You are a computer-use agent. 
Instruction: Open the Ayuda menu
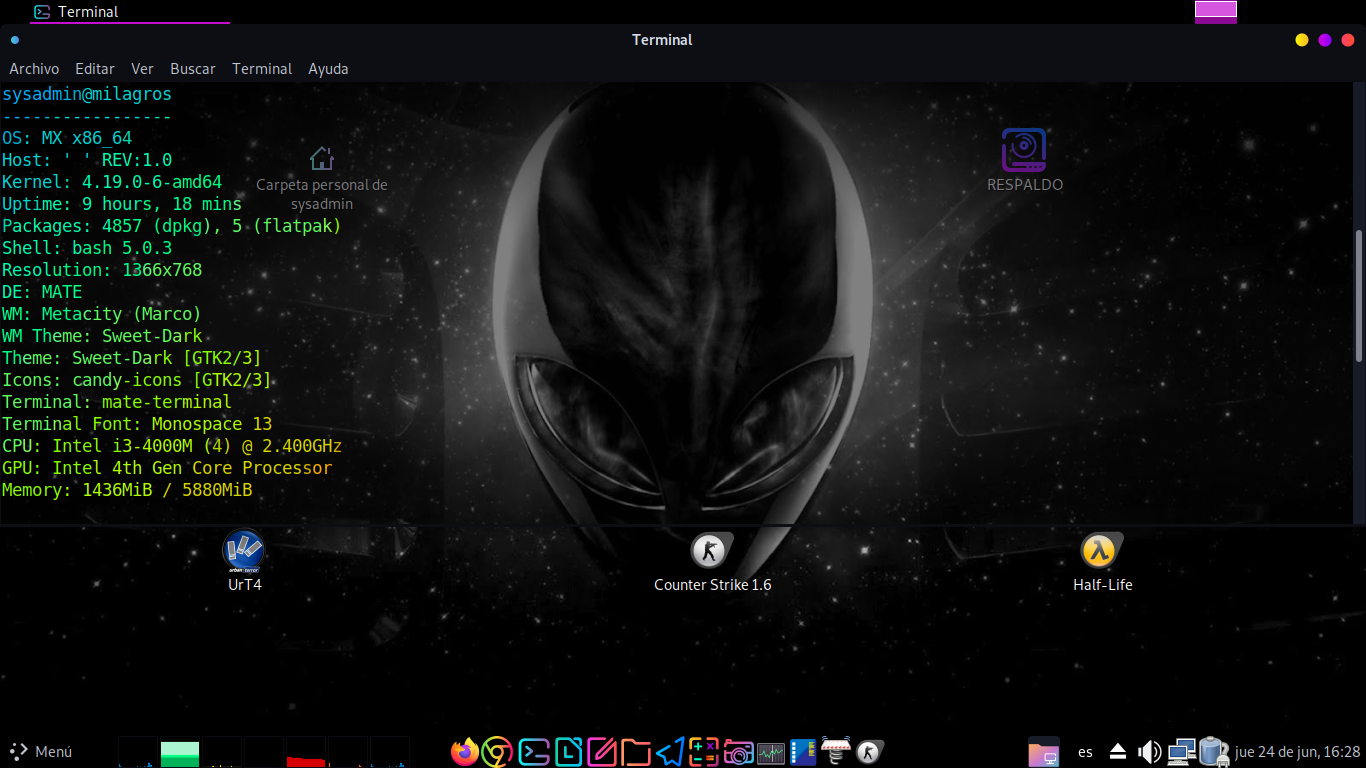click(328, 69)
